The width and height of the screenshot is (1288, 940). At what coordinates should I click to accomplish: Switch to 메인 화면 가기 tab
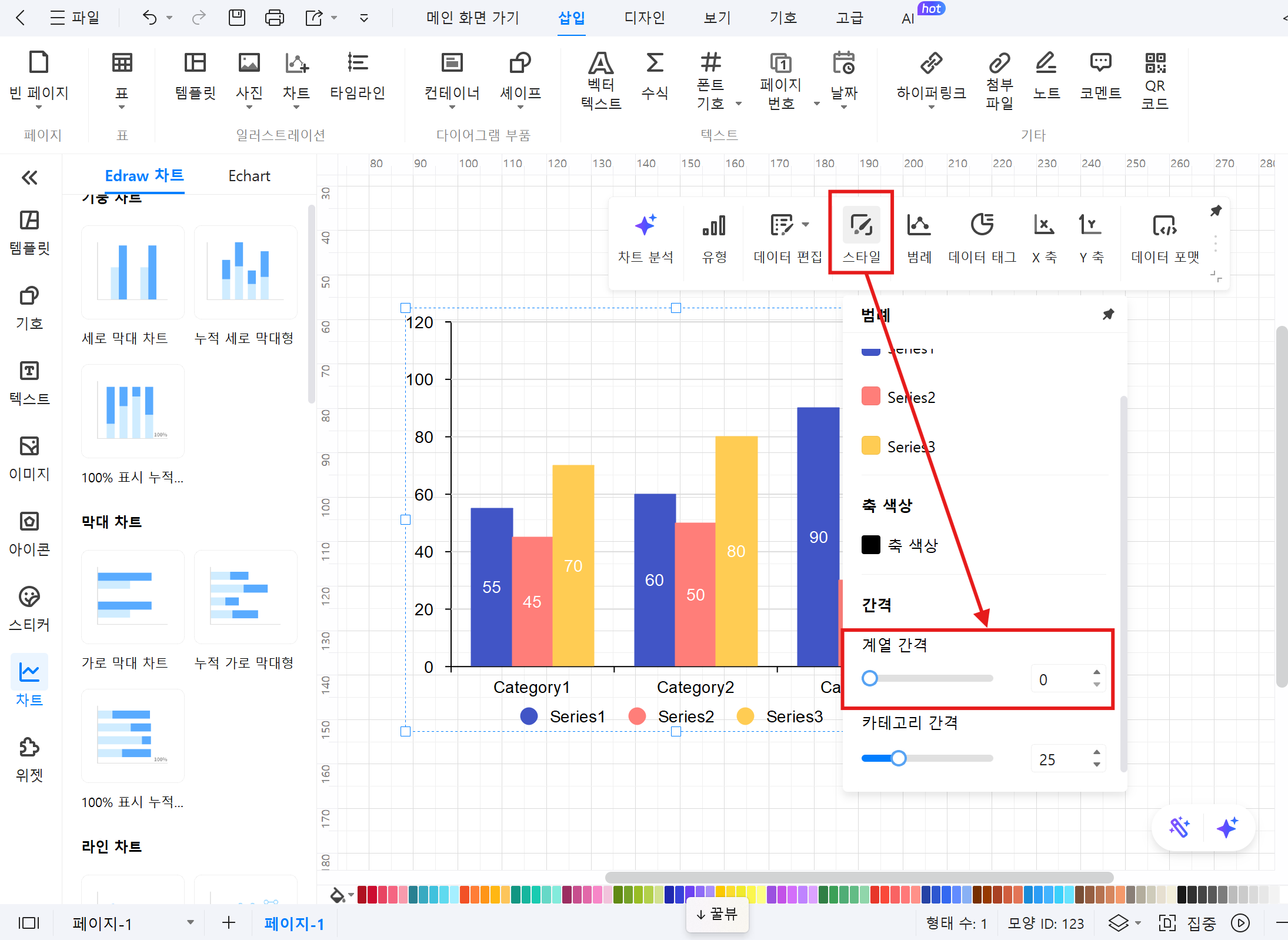[473, 18]
